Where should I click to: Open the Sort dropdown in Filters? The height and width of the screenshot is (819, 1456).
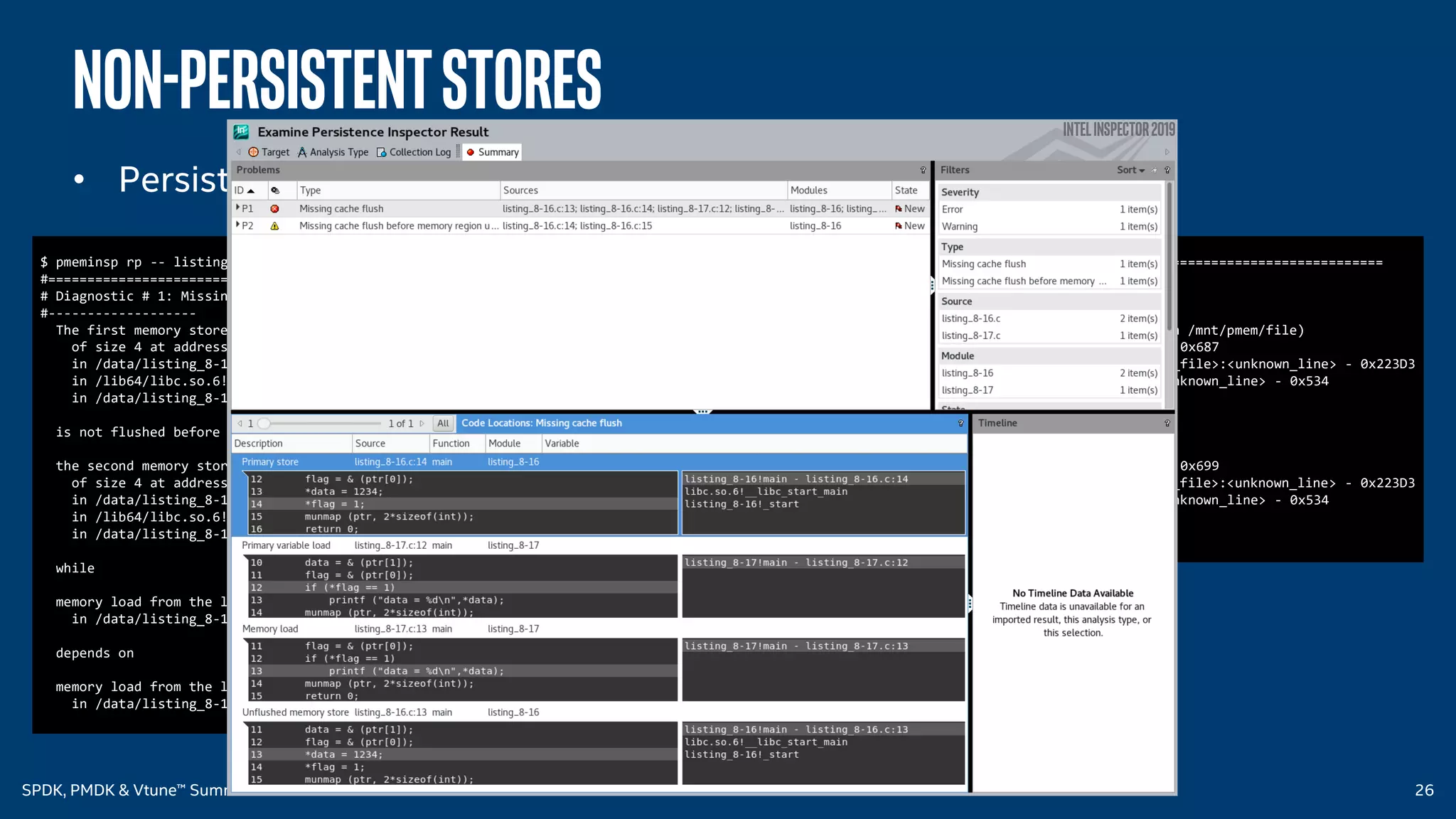1130,170
